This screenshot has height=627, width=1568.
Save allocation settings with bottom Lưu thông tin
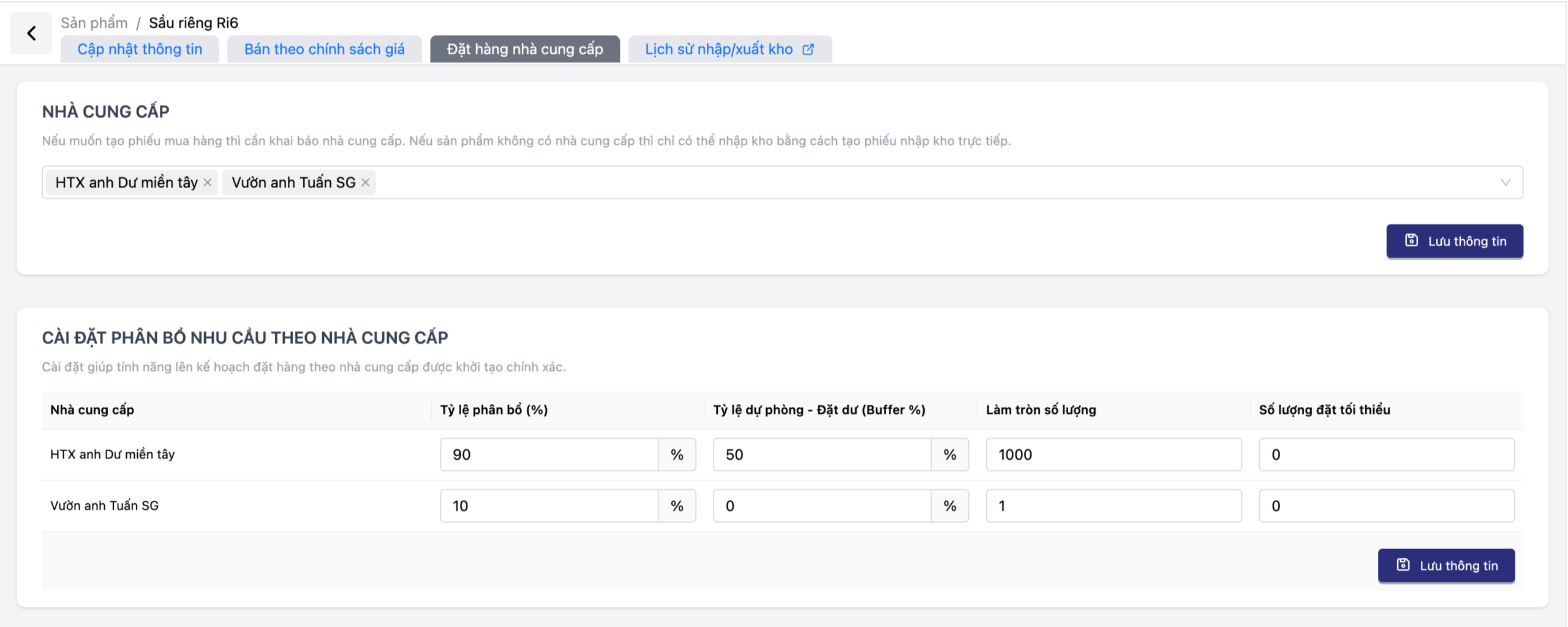(x=1445, y=566)
